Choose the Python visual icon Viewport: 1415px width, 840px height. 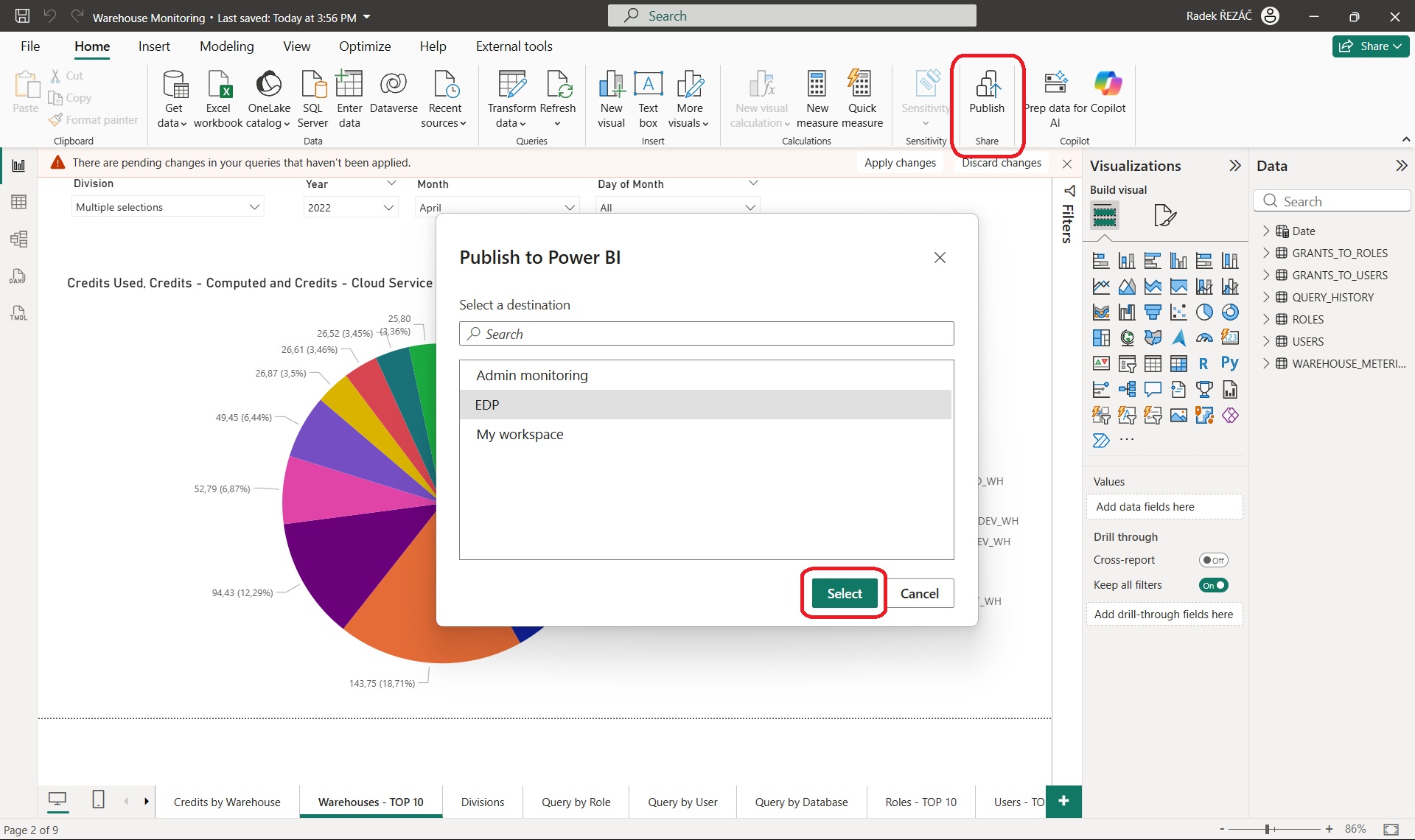point(1229,363)
